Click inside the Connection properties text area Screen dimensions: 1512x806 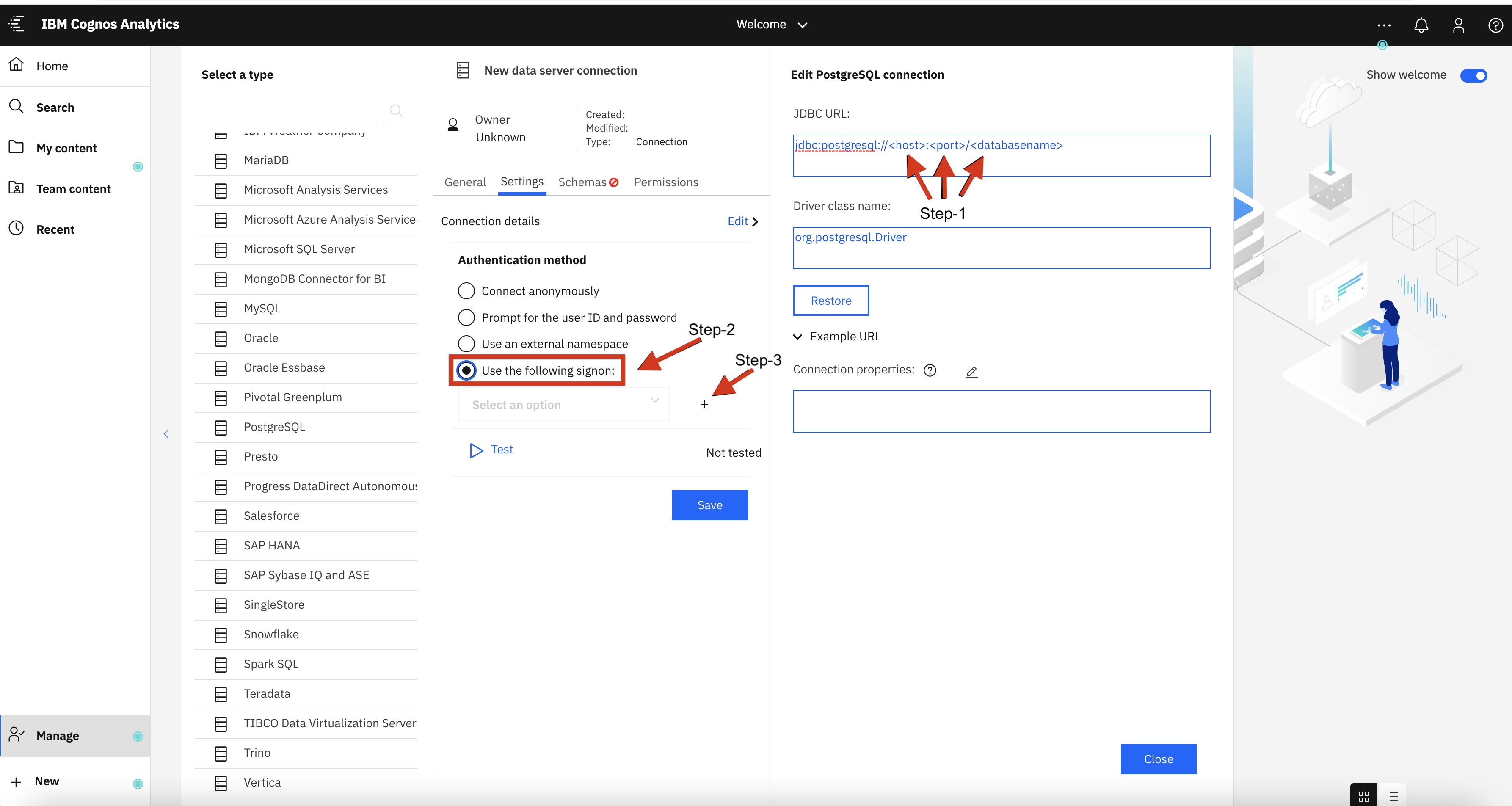1002,411
